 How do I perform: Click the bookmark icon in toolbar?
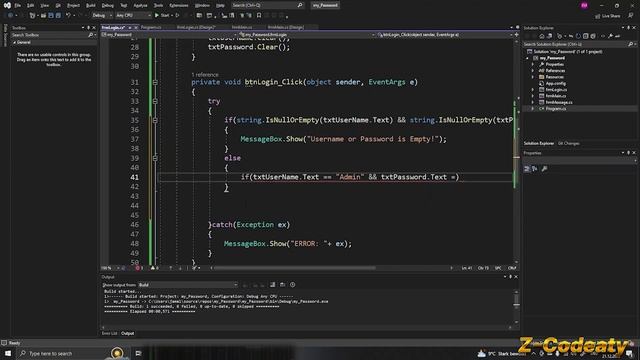coord(259,16)
